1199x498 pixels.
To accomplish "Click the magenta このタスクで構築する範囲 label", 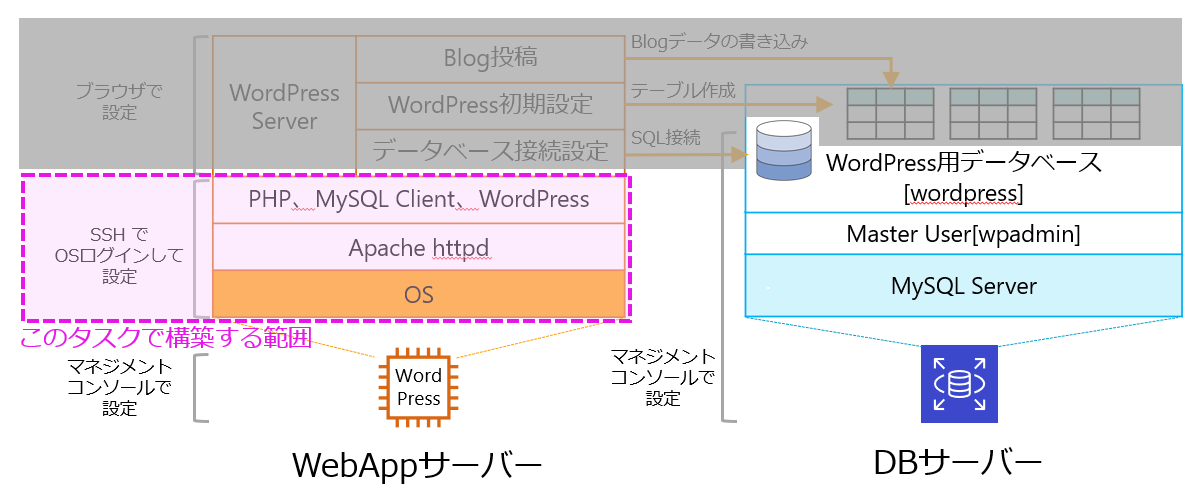I will point(165,339).
